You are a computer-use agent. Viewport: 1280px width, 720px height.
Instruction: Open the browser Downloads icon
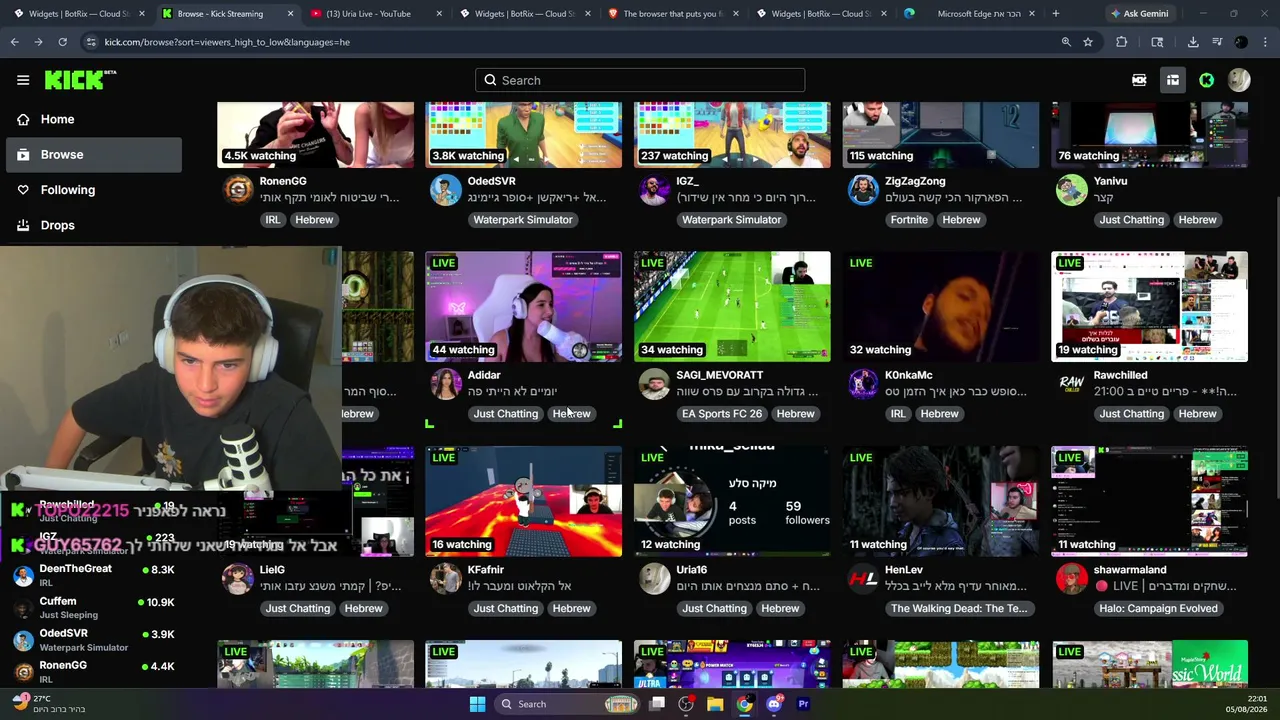pos(1193,42)
